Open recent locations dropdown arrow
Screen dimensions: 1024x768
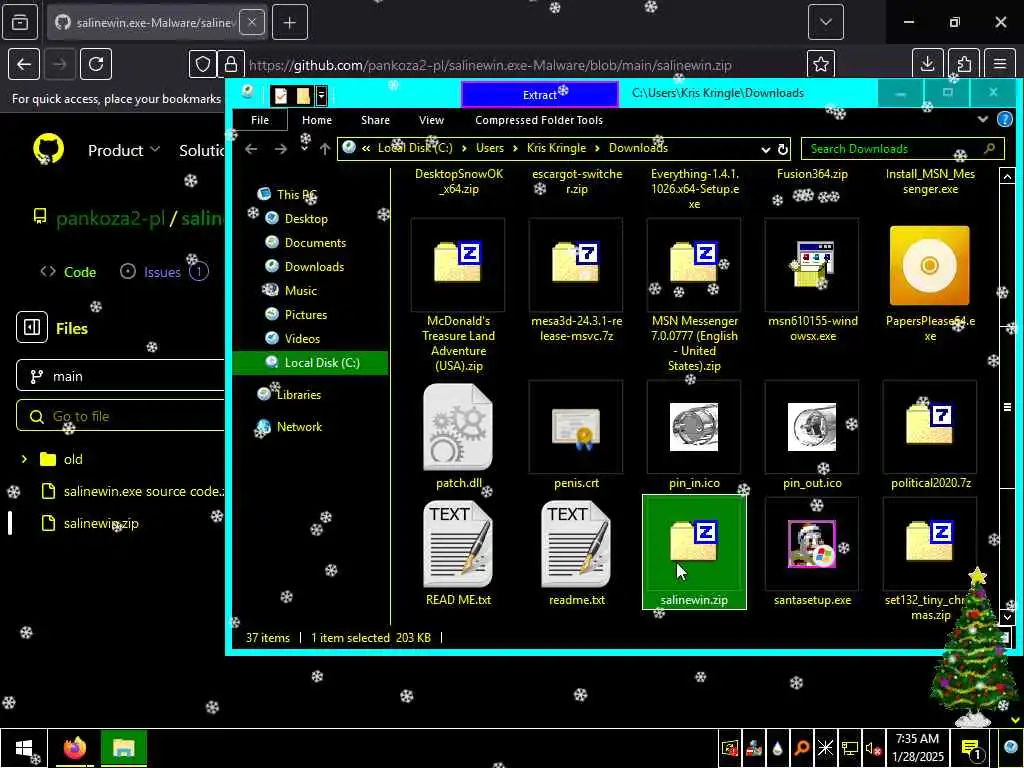(x=304, y=150)
